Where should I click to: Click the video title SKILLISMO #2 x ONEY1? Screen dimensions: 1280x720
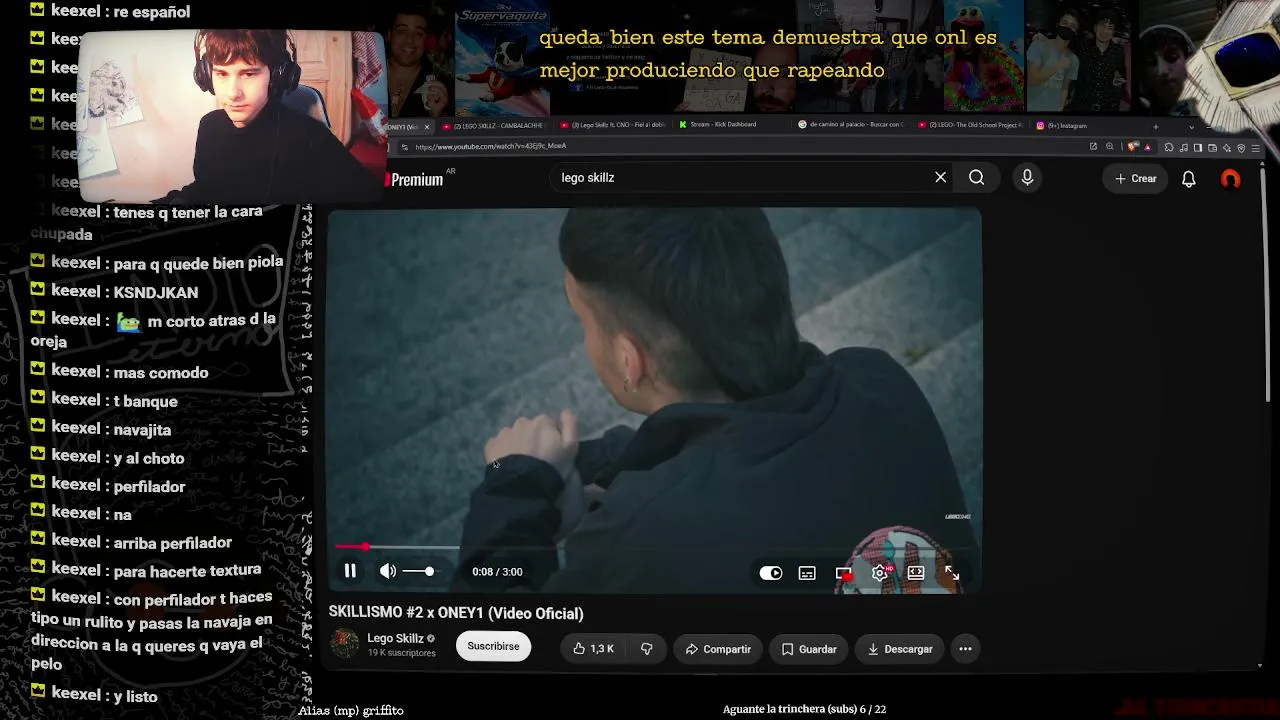coord(456,613)
